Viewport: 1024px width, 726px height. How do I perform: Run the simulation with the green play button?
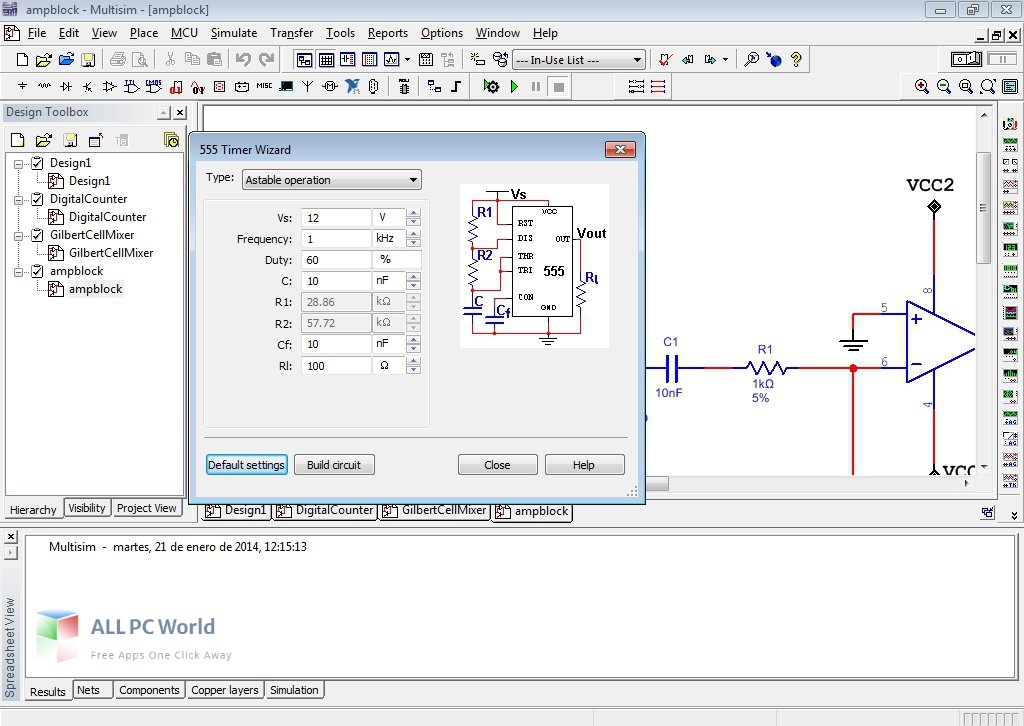[x=515, y=86]
